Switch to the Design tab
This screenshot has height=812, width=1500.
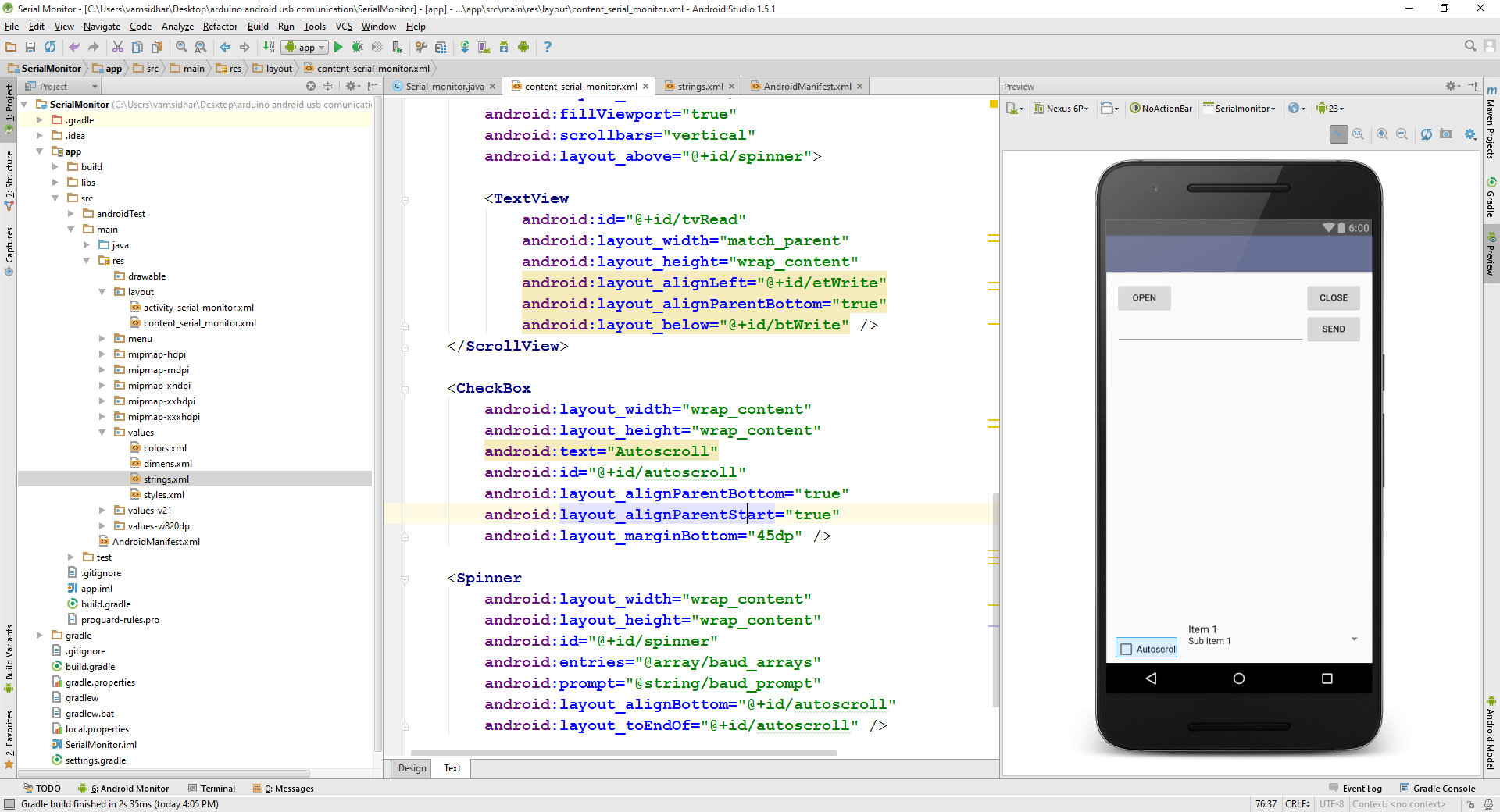click(x=411, y=768)
